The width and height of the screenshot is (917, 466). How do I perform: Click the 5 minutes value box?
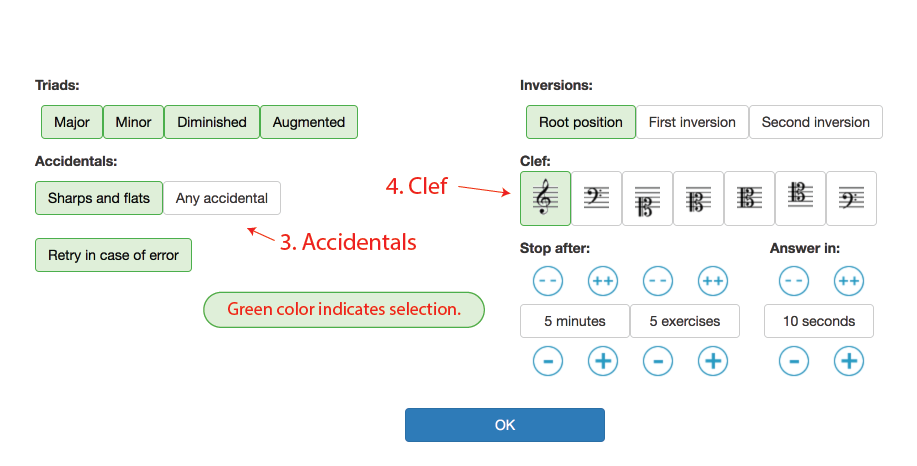coord(575,321)
